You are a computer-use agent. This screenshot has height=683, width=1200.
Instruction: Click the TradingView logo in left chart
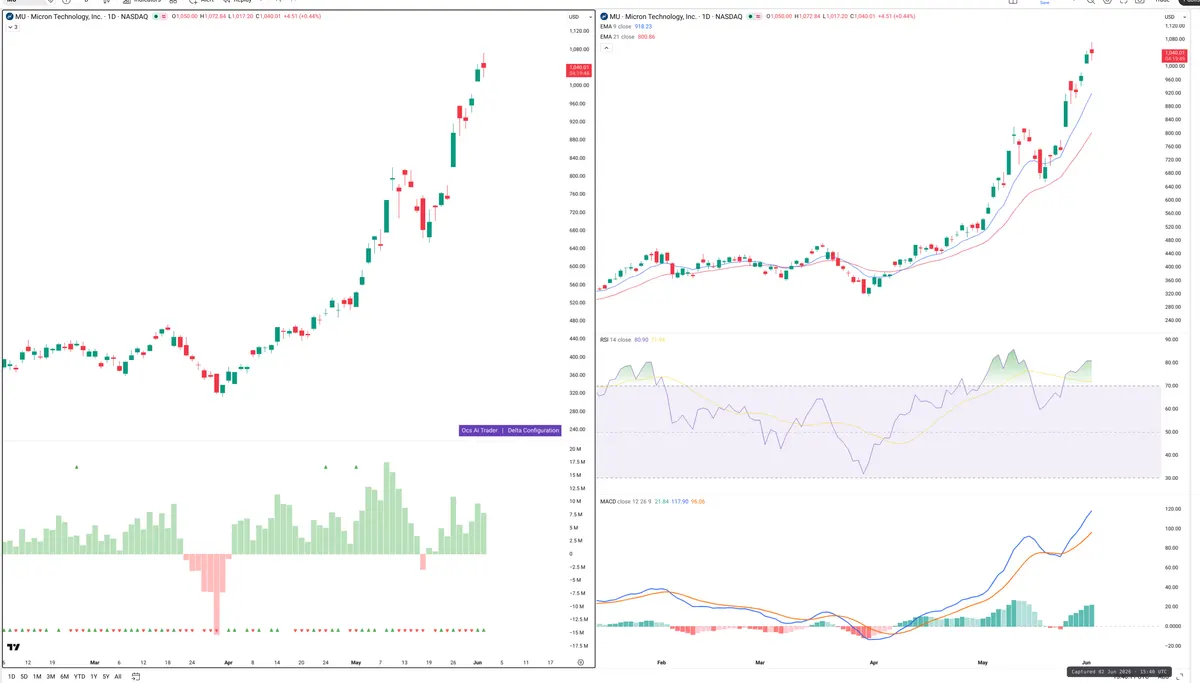(x=11, y=648)
